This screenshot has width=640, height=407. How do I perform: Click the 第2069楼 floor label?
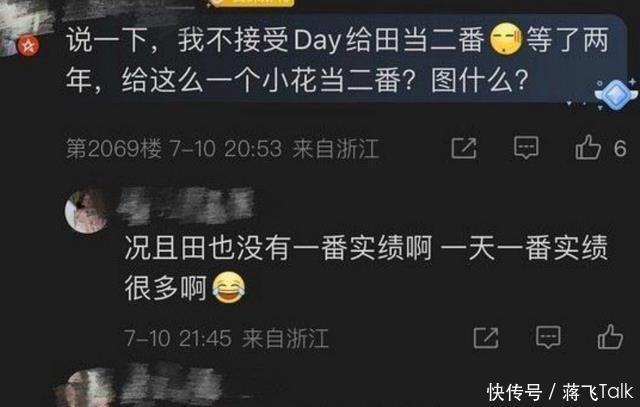coord(114,148)
